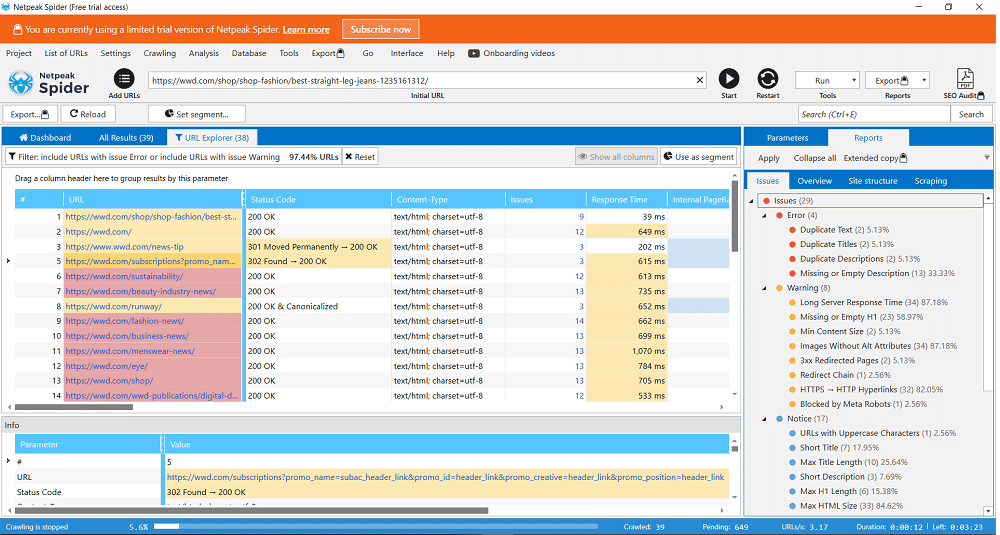The height and width of the screenshot is (535, 1000).
Task: Click the Filter description funnel label
Action: [x=143, y=157]
